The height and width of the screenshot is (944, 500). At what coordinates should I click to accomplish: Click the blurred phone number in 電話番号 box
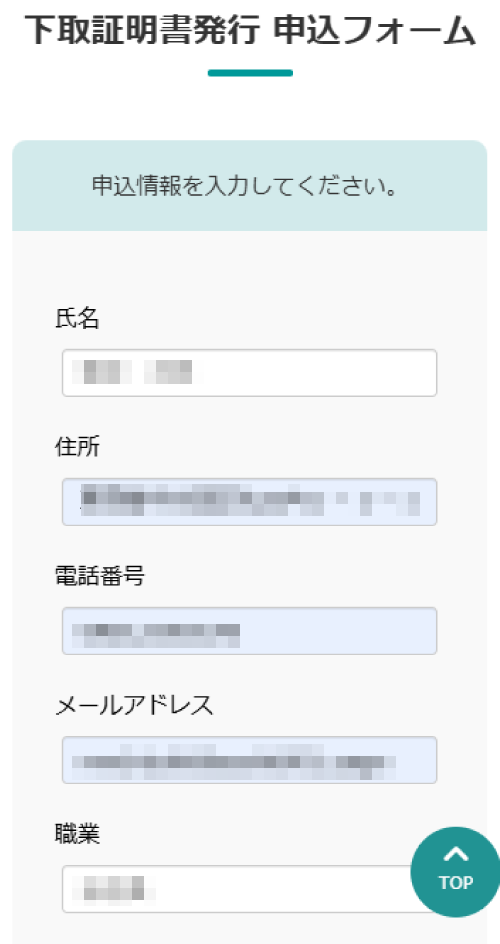[x=155, y=635]
